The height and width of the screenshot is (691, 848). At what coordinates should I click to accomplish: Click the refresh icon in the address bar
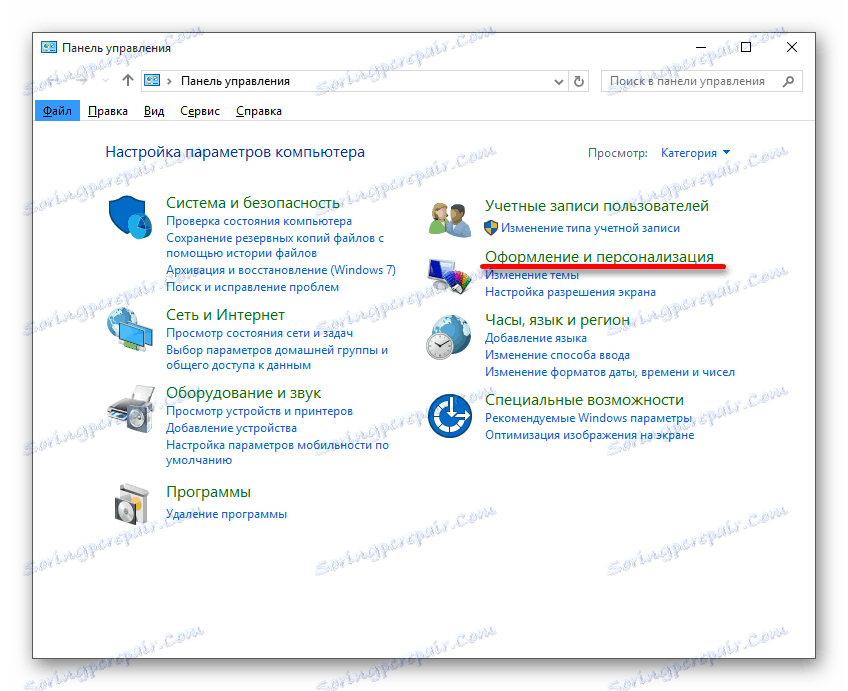pyautogui.click(x=580, y=81)
